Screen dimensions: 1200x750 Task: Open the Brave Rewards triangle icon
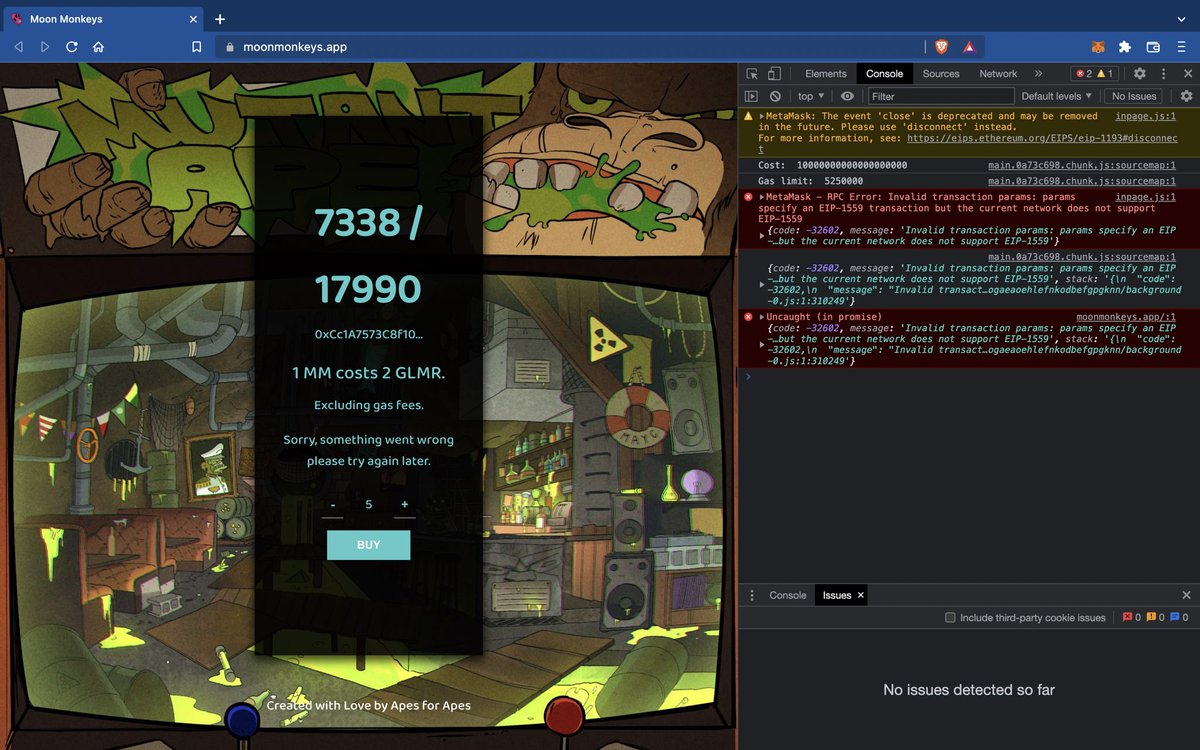tap(969, 47)
